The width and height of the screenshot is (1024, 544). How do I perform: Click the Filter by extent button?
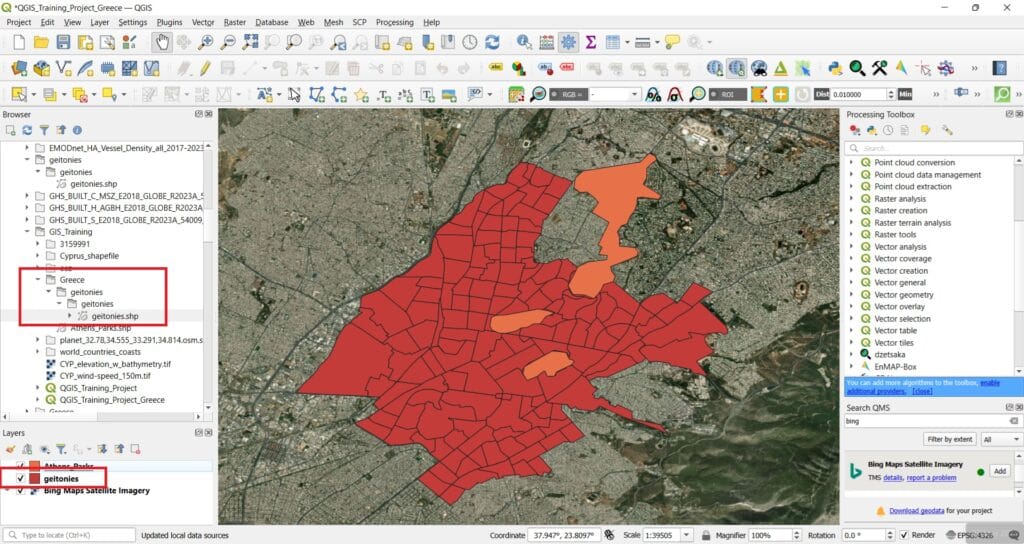(950, 440)
